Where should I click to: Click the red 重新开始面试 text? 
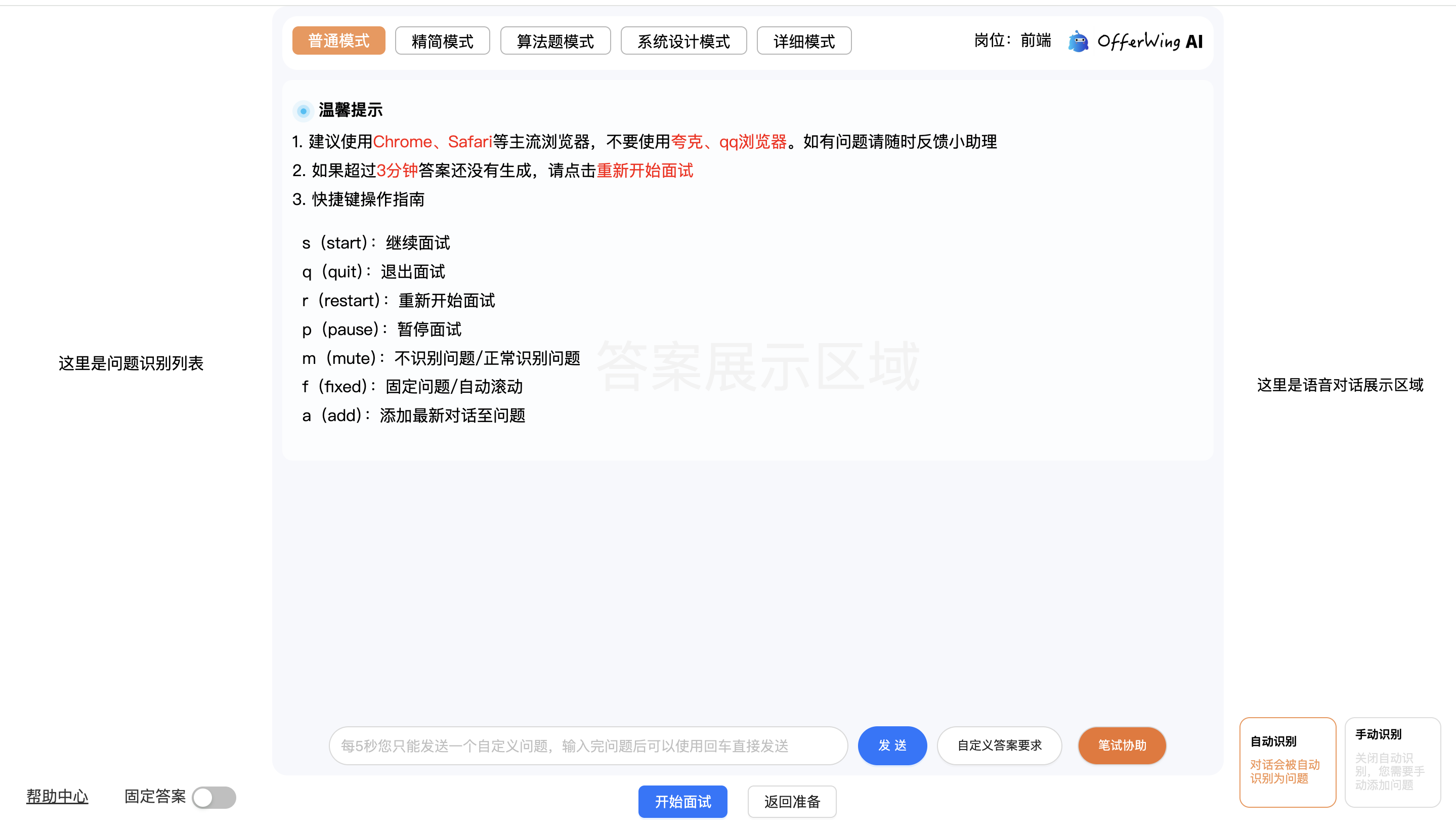tap(645, 171)
